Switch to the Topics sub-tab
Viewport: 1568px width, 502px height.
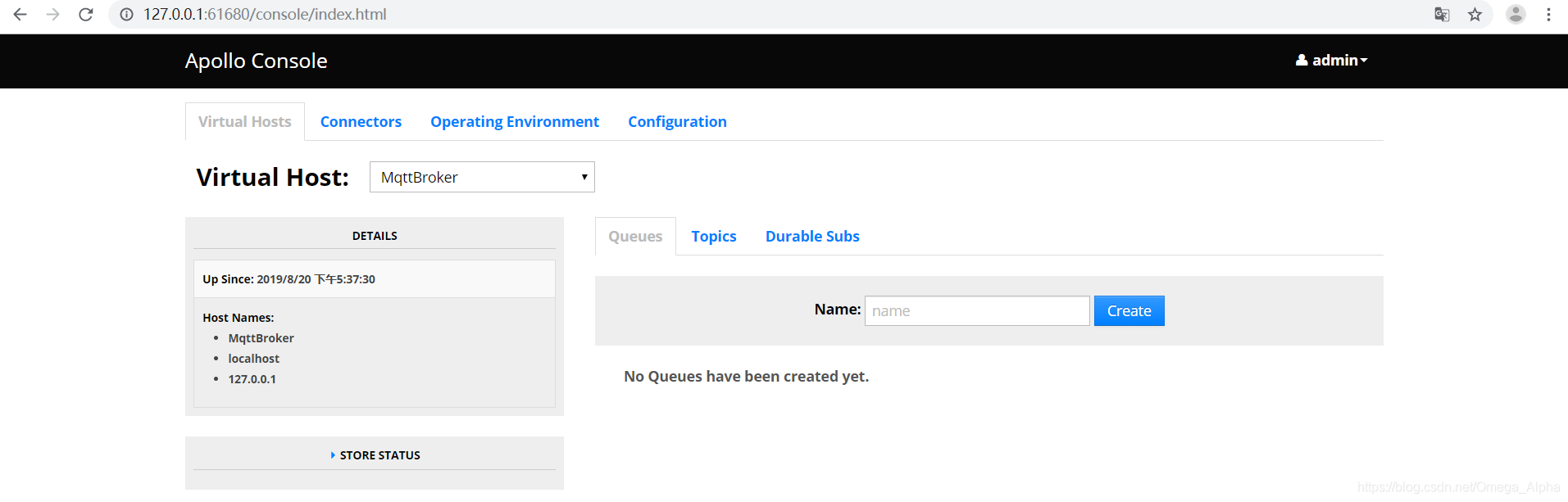(x=714, y=237)
